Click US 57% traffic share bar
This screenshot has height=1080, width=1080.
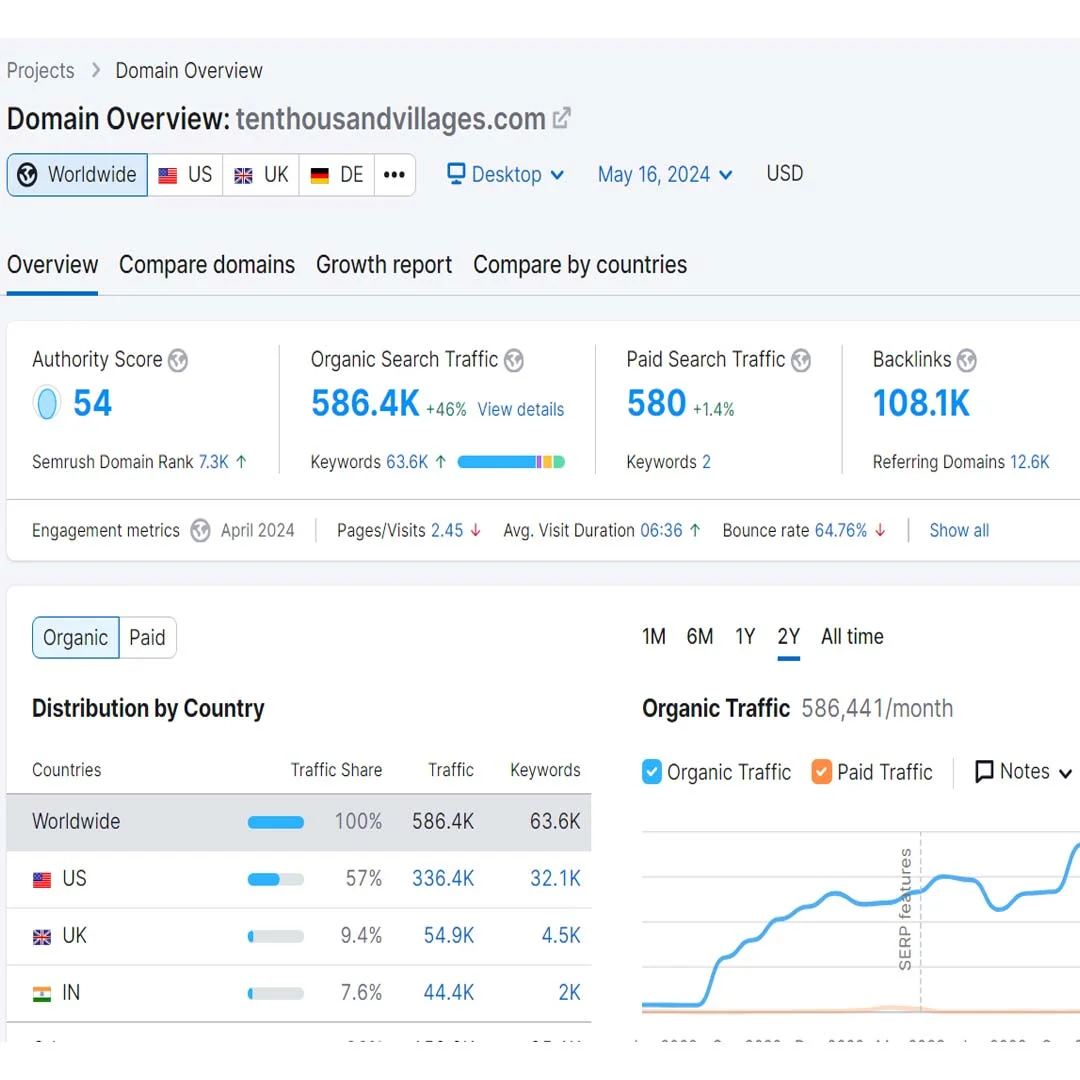click(276, 879)
